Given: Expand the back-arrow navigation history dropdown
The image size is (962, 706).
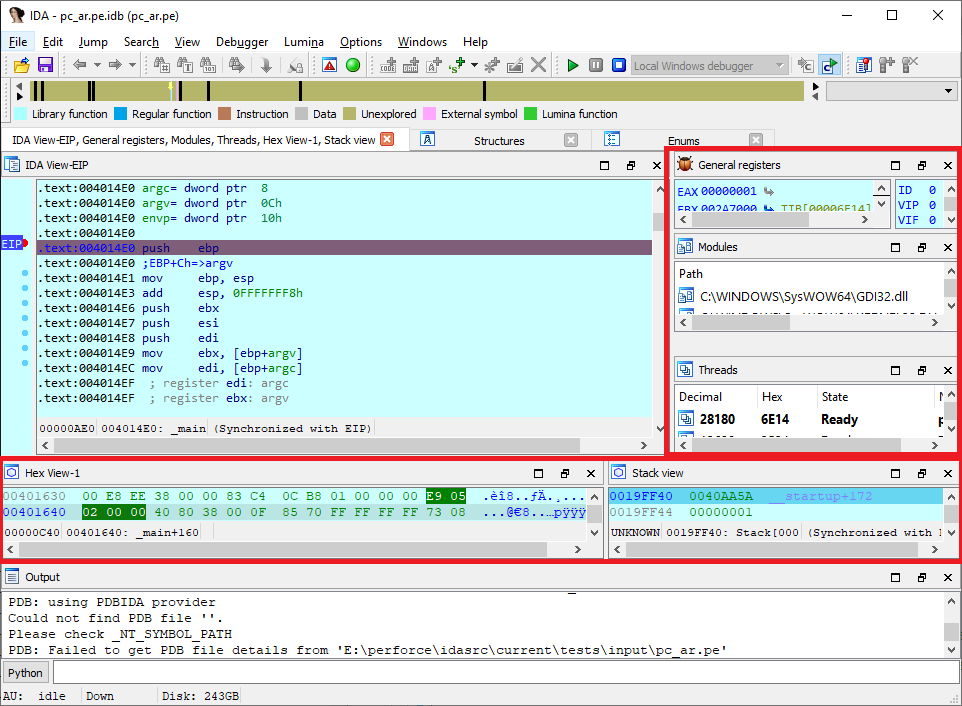Looking at the screenshot, I should pos(97,65).
